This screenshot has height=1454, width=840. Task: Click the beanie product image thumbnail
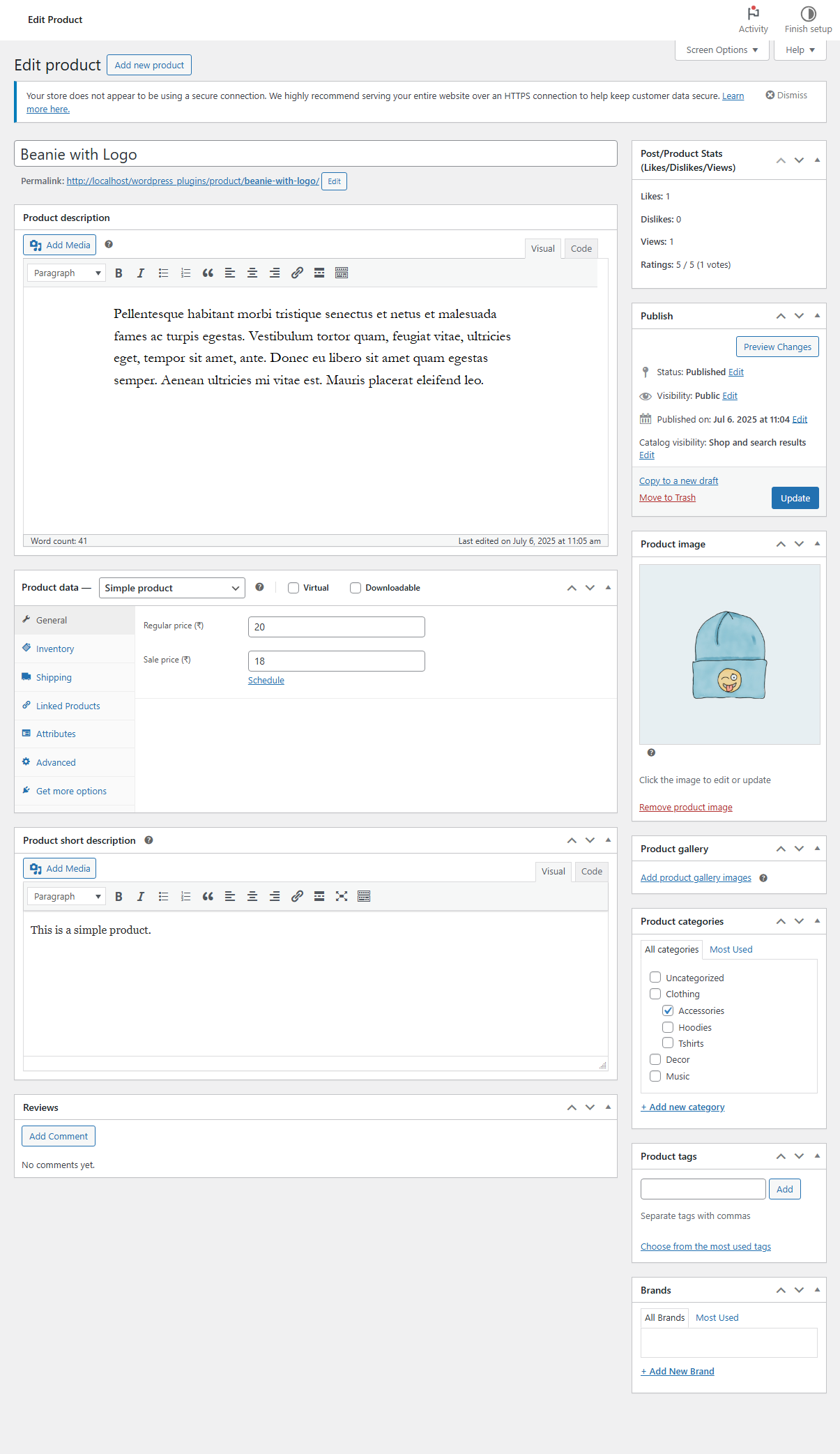pos(729,654)
